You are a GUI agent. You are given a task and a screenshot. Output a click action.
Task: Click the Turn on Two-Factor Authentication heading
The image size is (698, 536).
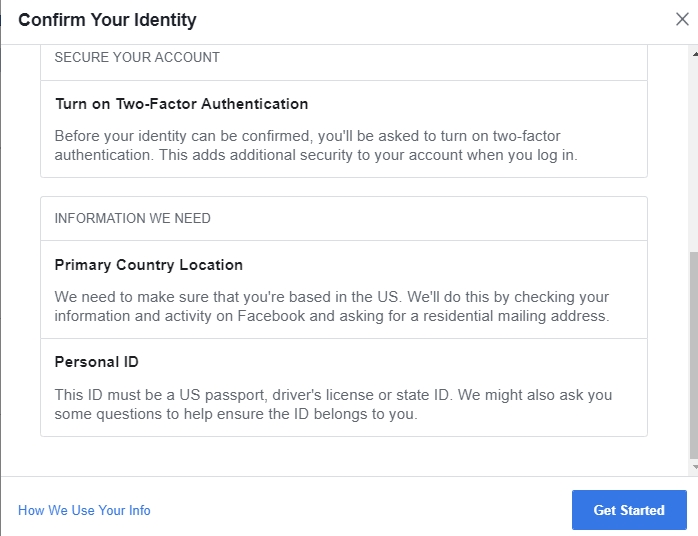click(x=181, y=104)
